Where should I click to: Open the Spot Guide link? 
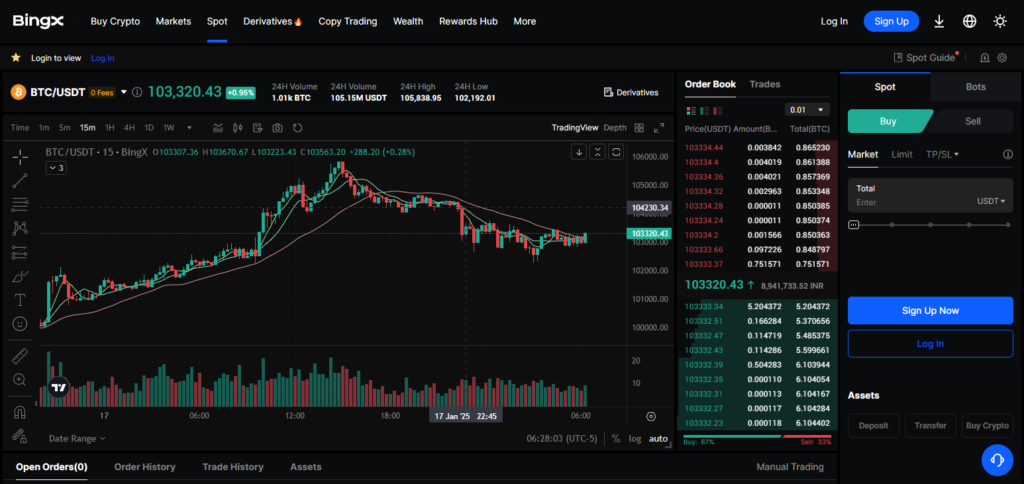click(x=925, y=58)
